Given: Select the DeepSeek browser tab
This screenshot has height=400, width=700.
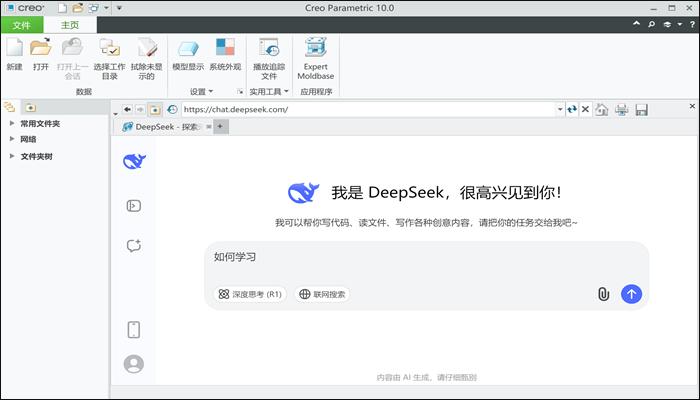Looking at the screenshot, I should 162,127.
